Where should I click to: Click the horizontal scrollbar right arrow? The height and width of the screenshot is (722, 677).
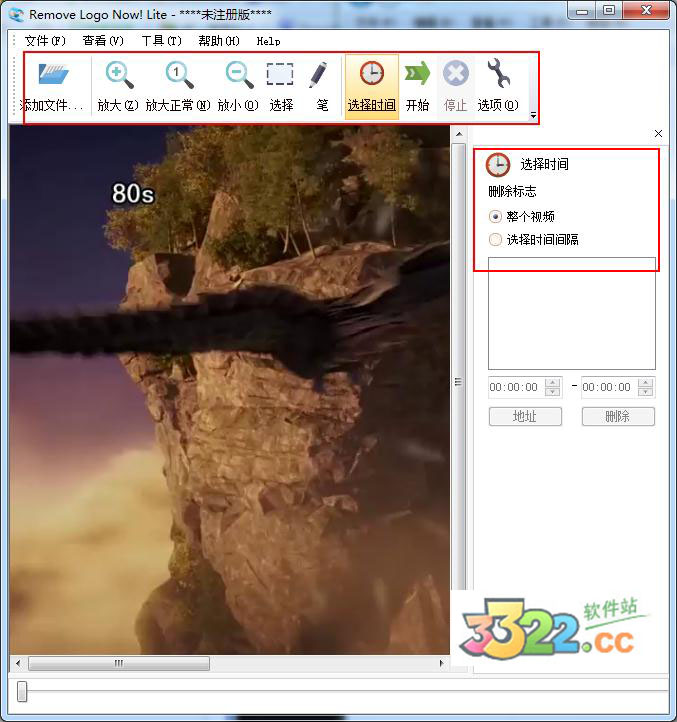[x=442, y=664]
